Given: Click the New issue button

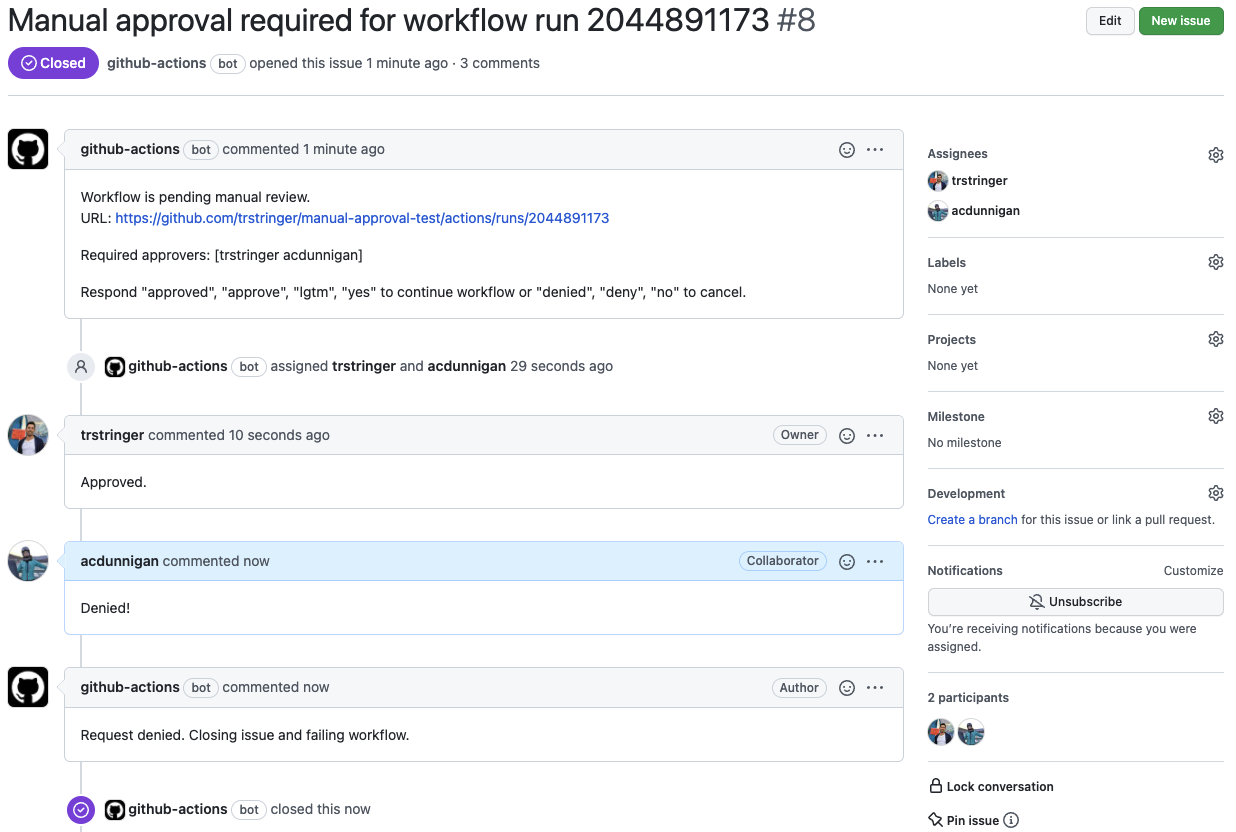Looking at the screenshot, I should tap(1181, 20).
